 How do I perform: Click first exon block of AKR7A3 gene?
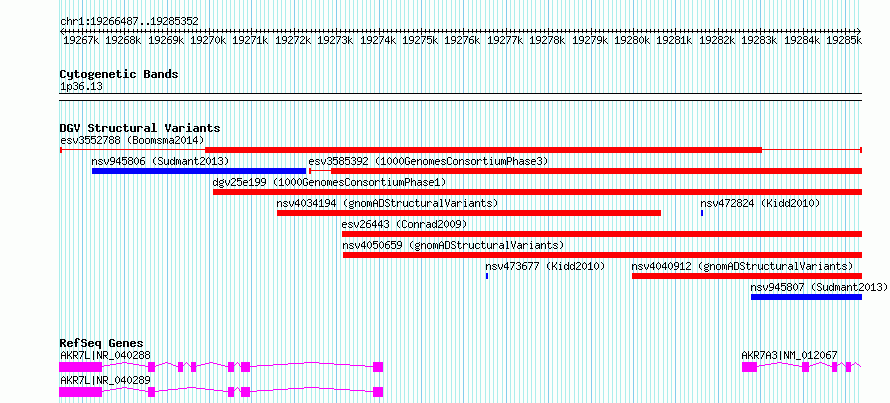pos(749,367)
